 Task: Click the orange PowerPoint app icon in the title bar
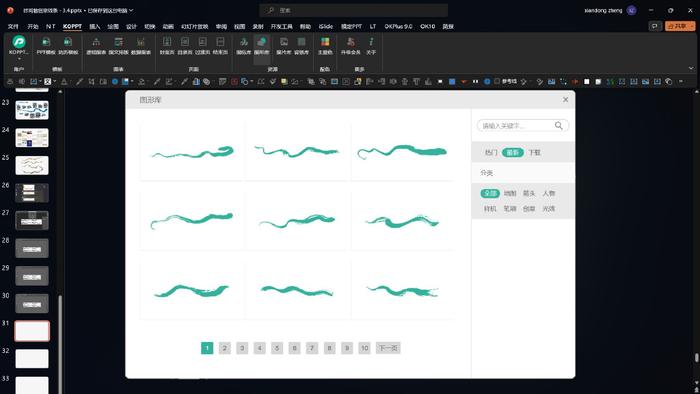(10, 10)
